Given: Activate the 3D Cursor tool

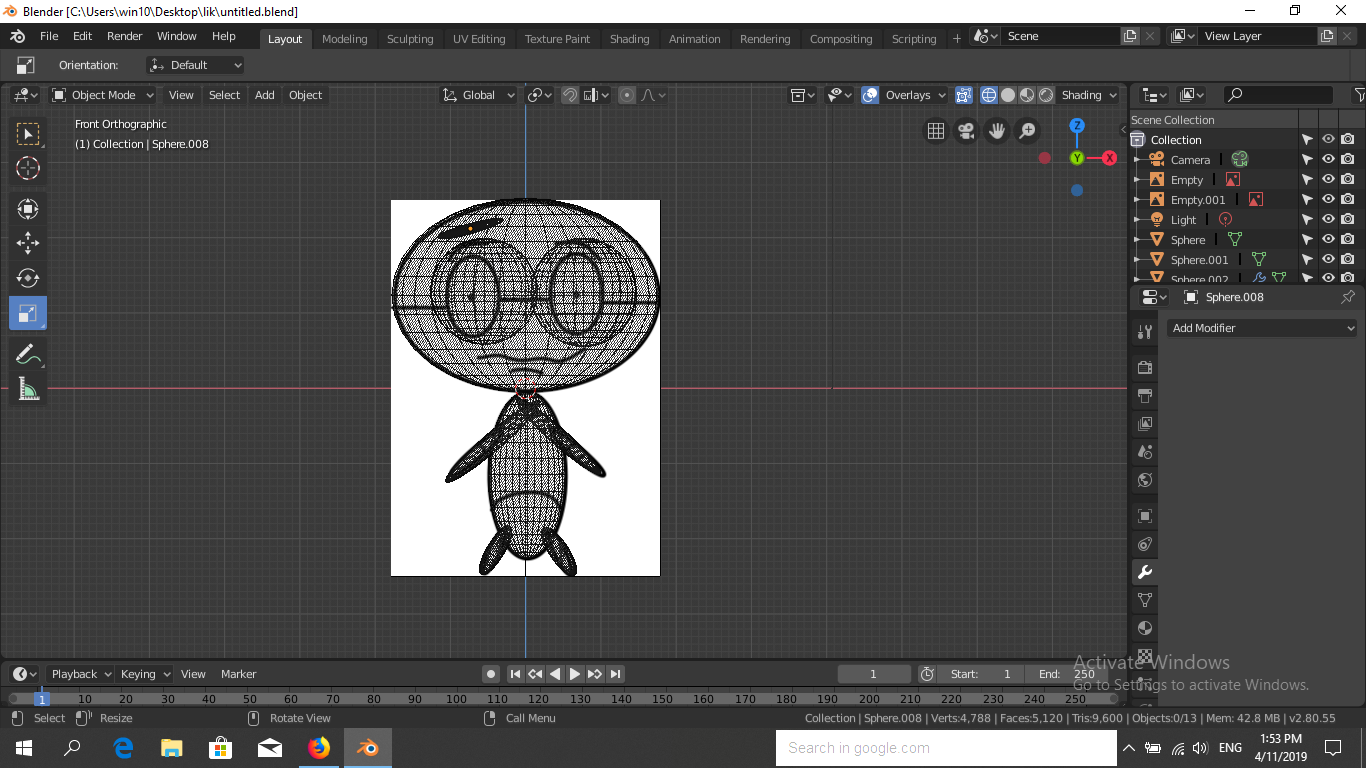Looking at the screenshot, I should (x=28, y=169).
